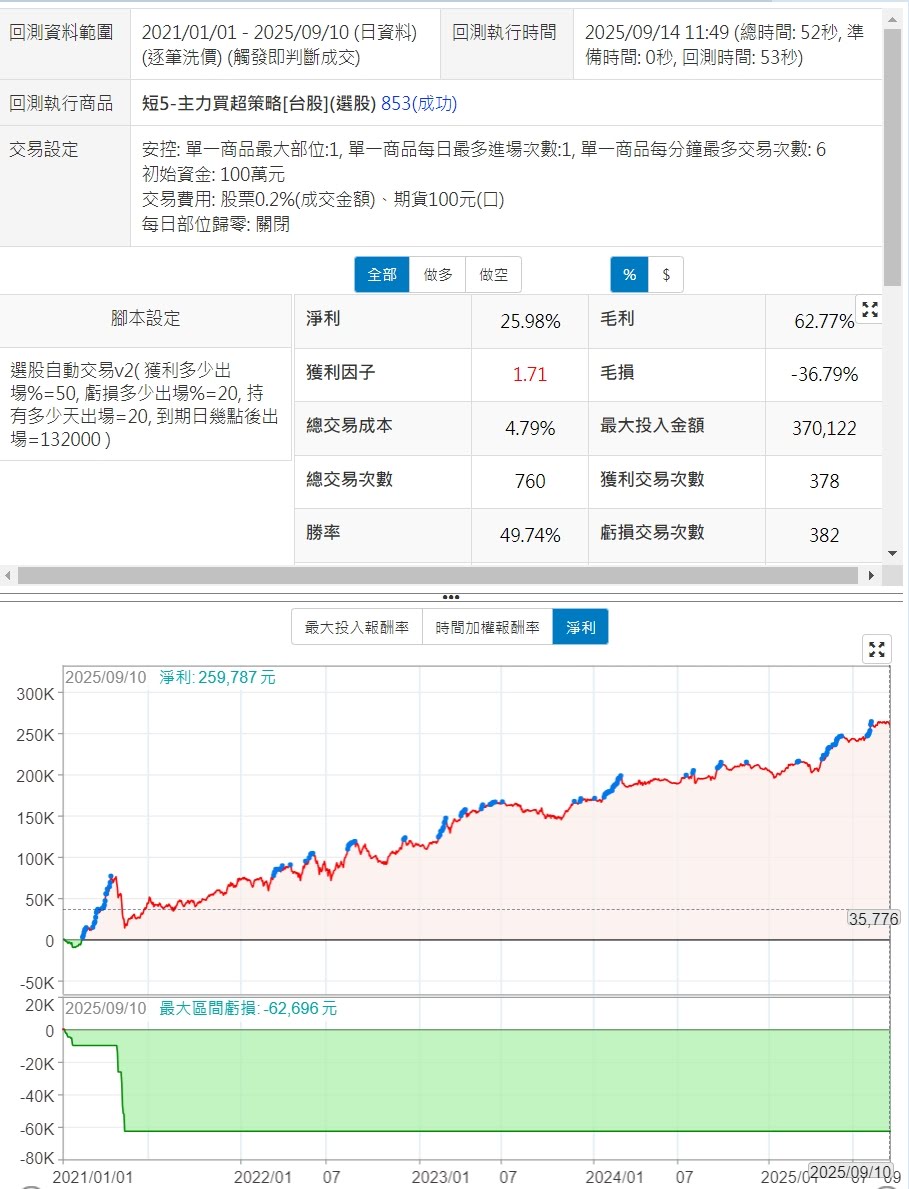Open the 最大投入報酬率 chart tab
909x1189 pixels.
(357, 628)
